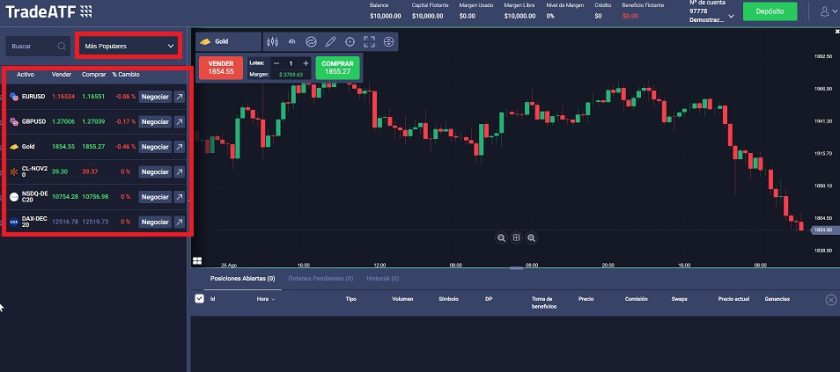This screenshot has width=840, height=372.
Task: Click the Buscar search field
Action: coord(38,46)
